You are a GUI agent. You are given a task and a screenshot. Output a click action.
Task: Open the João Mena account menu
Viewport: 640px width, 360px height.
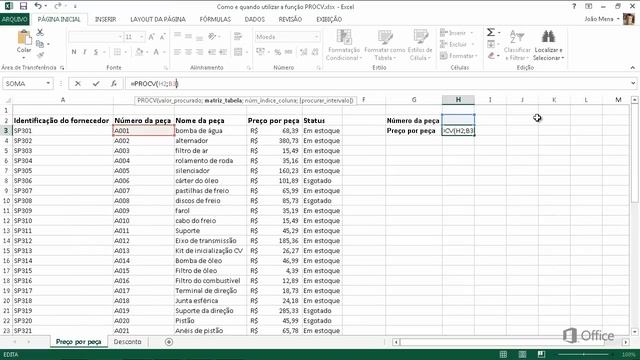[x=602, y=19]
